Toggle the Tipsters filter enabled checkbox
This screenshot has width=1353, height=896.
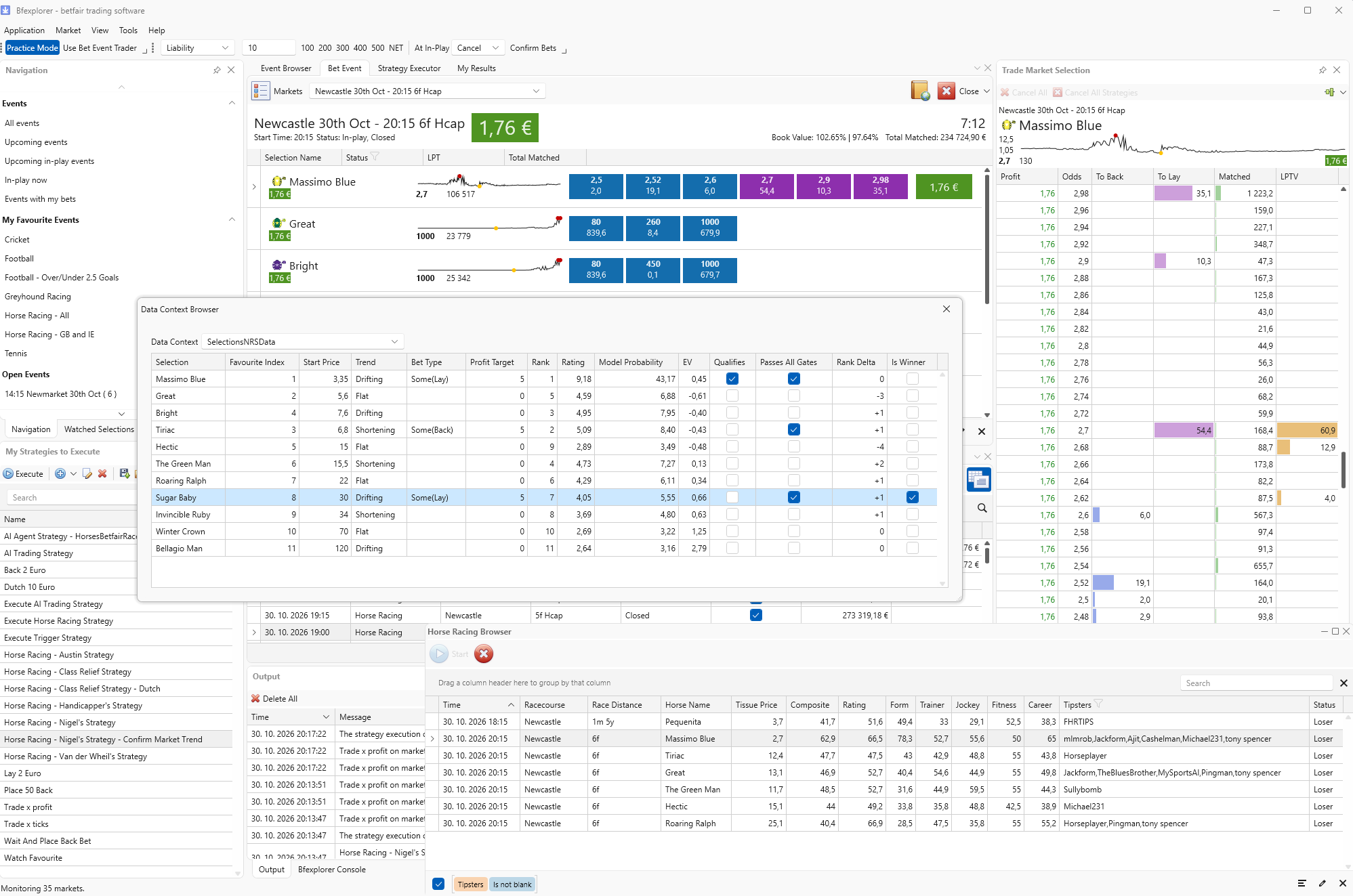tap(438, 884)
